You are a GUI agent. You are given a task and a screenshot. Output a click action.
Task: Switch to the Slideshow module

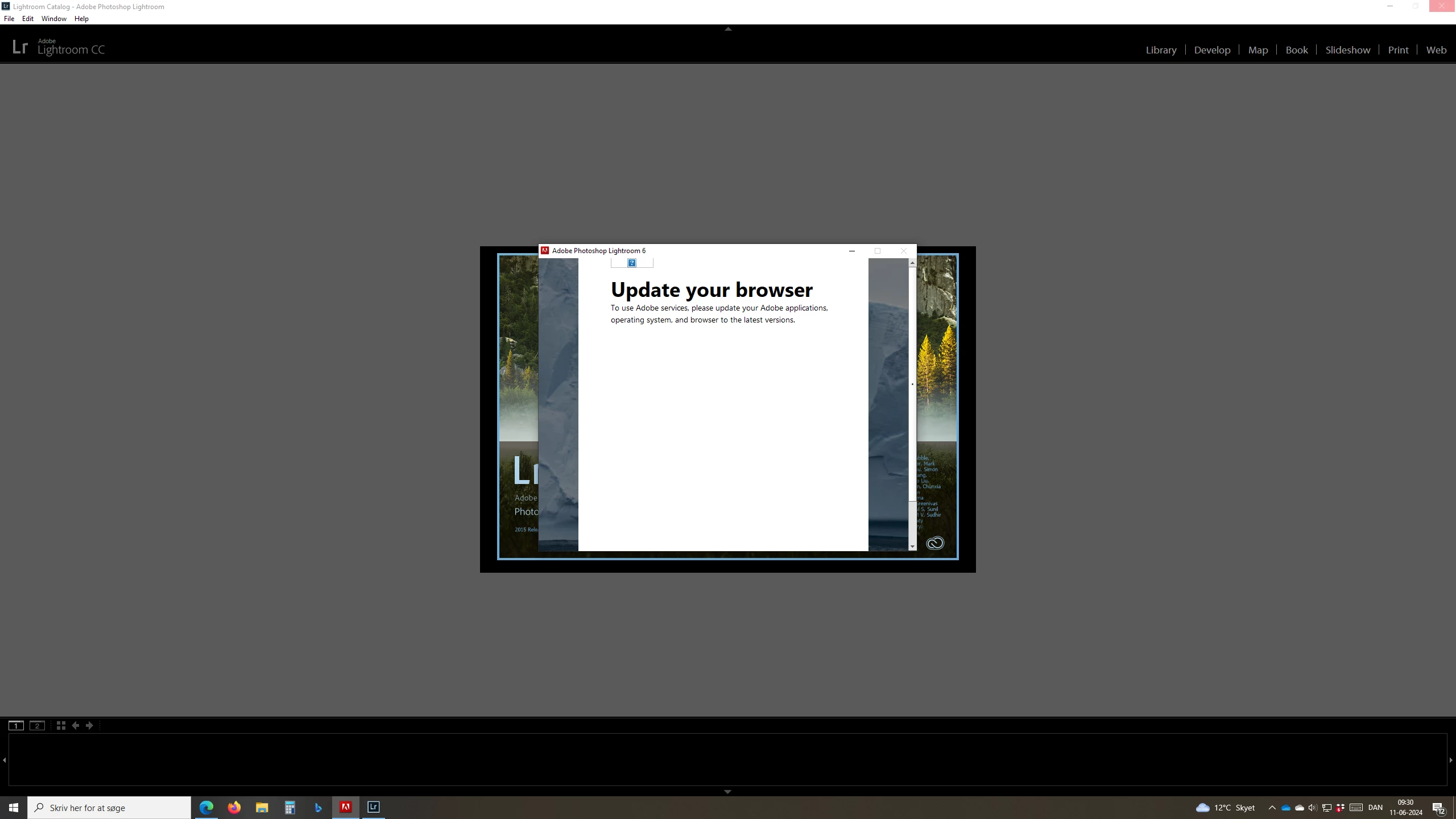(1347, 50)
